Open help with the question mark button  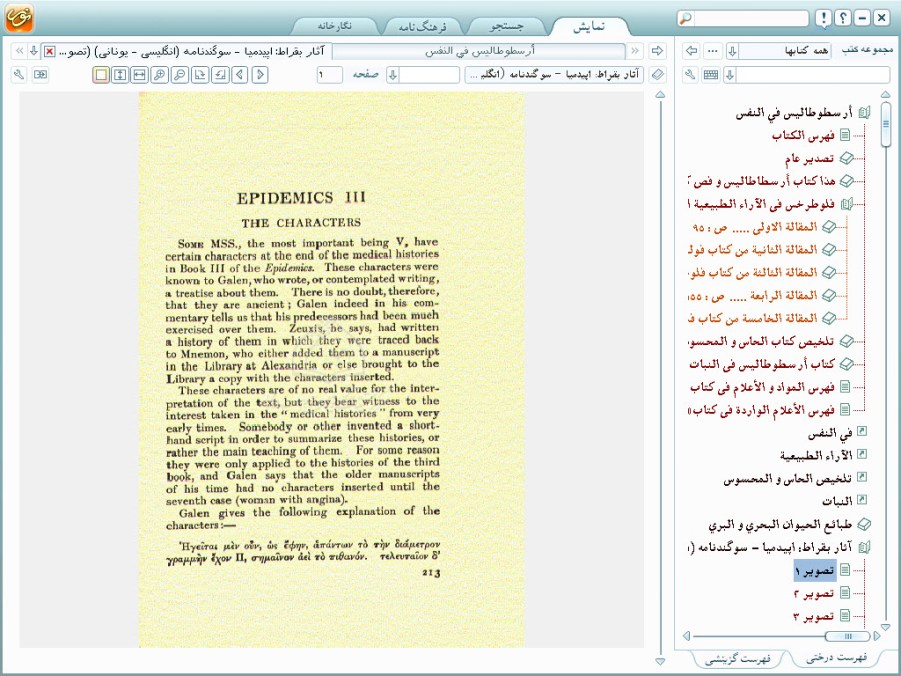point(842,18)
